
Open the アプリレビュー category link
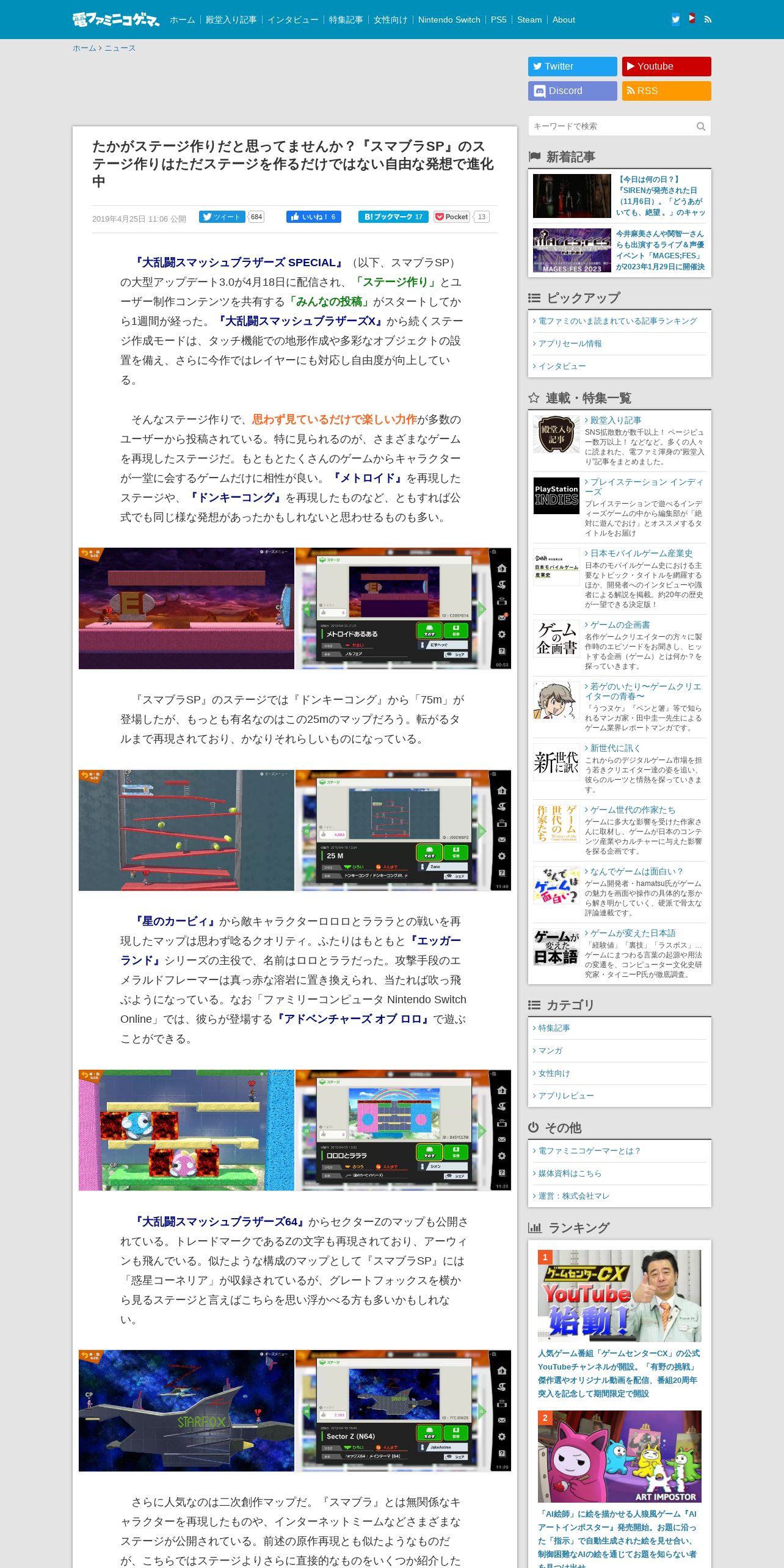click(x=566, y=1096)
